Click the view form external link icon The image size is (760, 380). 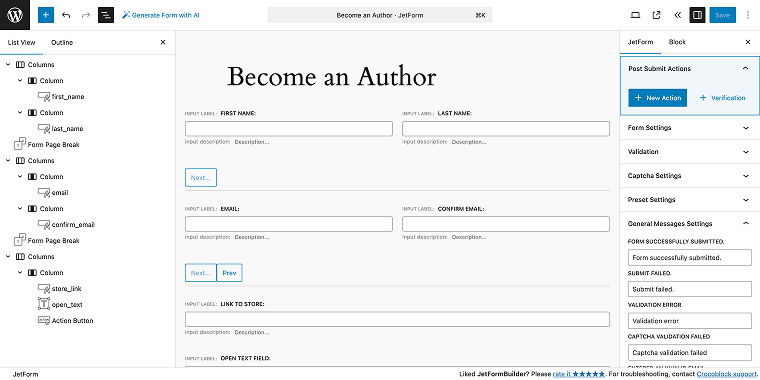tap(656, 15)
